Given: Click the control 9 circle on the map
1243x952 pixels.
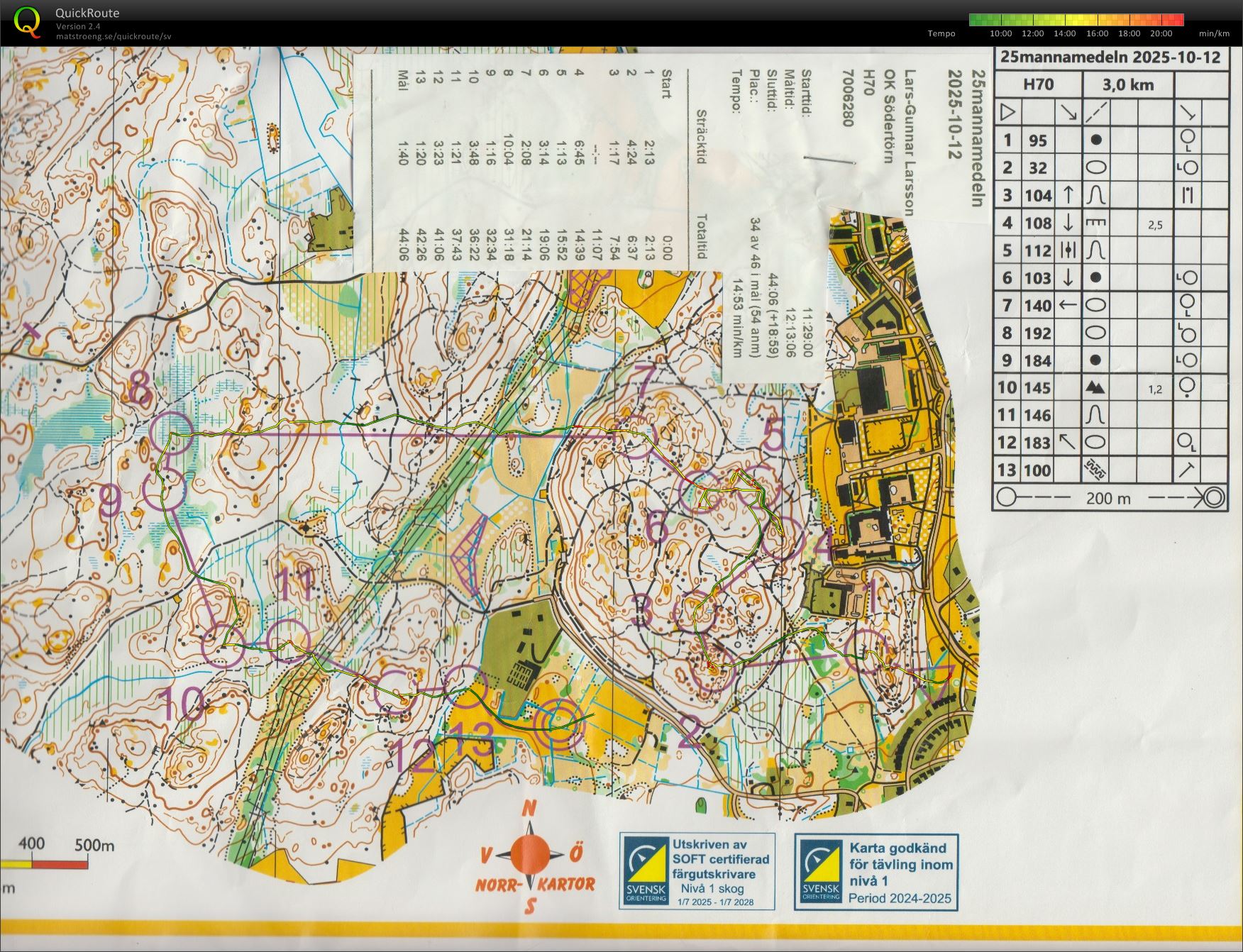Looking at the screenshot, I should pos(165,489).
